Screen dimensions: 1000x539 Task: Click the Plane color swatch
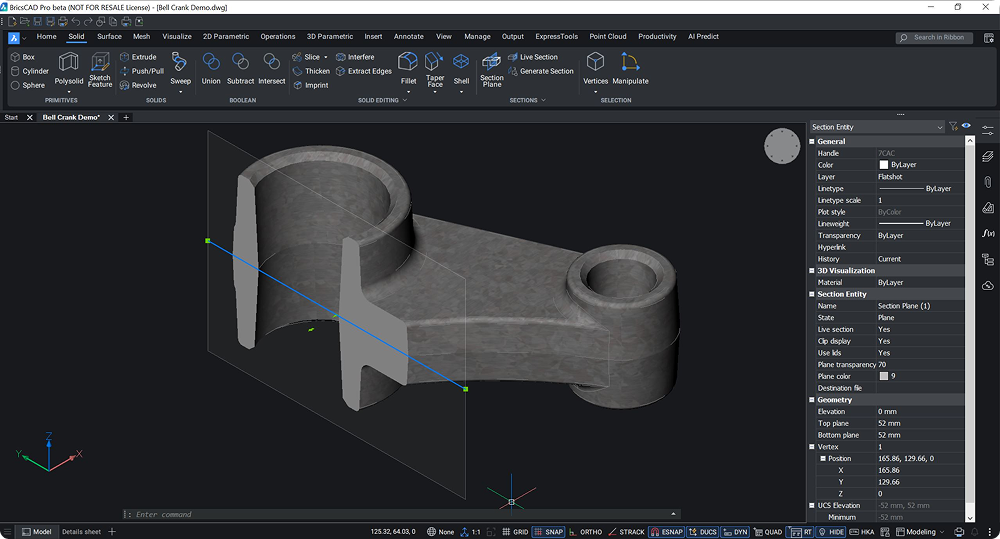pos(884,376)
